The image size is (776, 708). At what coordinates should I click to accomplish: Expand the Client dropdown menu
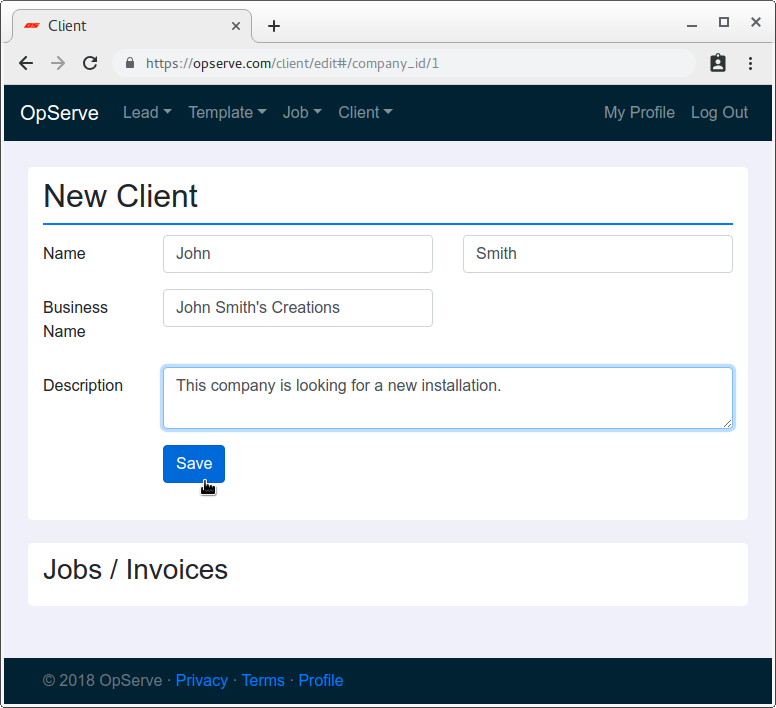tap(365, 112)
